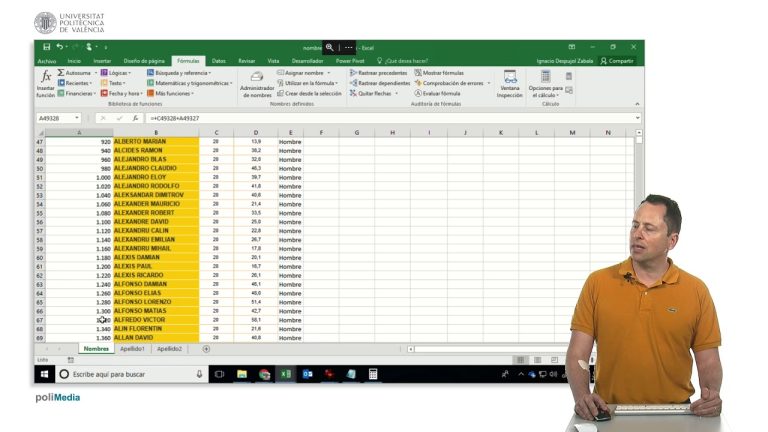
Task: Click Crear desde la selección
Action: tap(311, 93)
